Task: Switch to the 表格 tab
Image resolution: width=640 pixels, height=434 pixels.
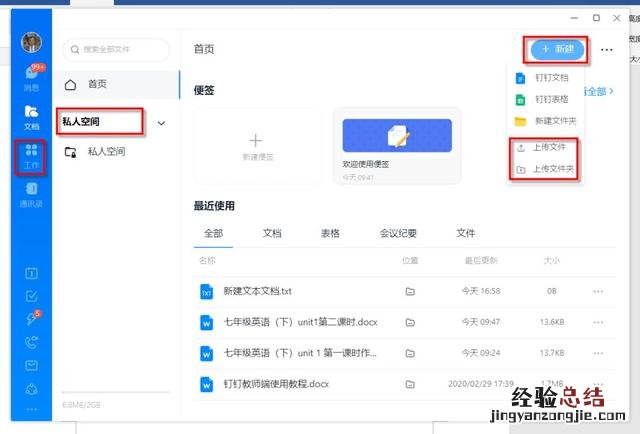Action: coord(330,233)
